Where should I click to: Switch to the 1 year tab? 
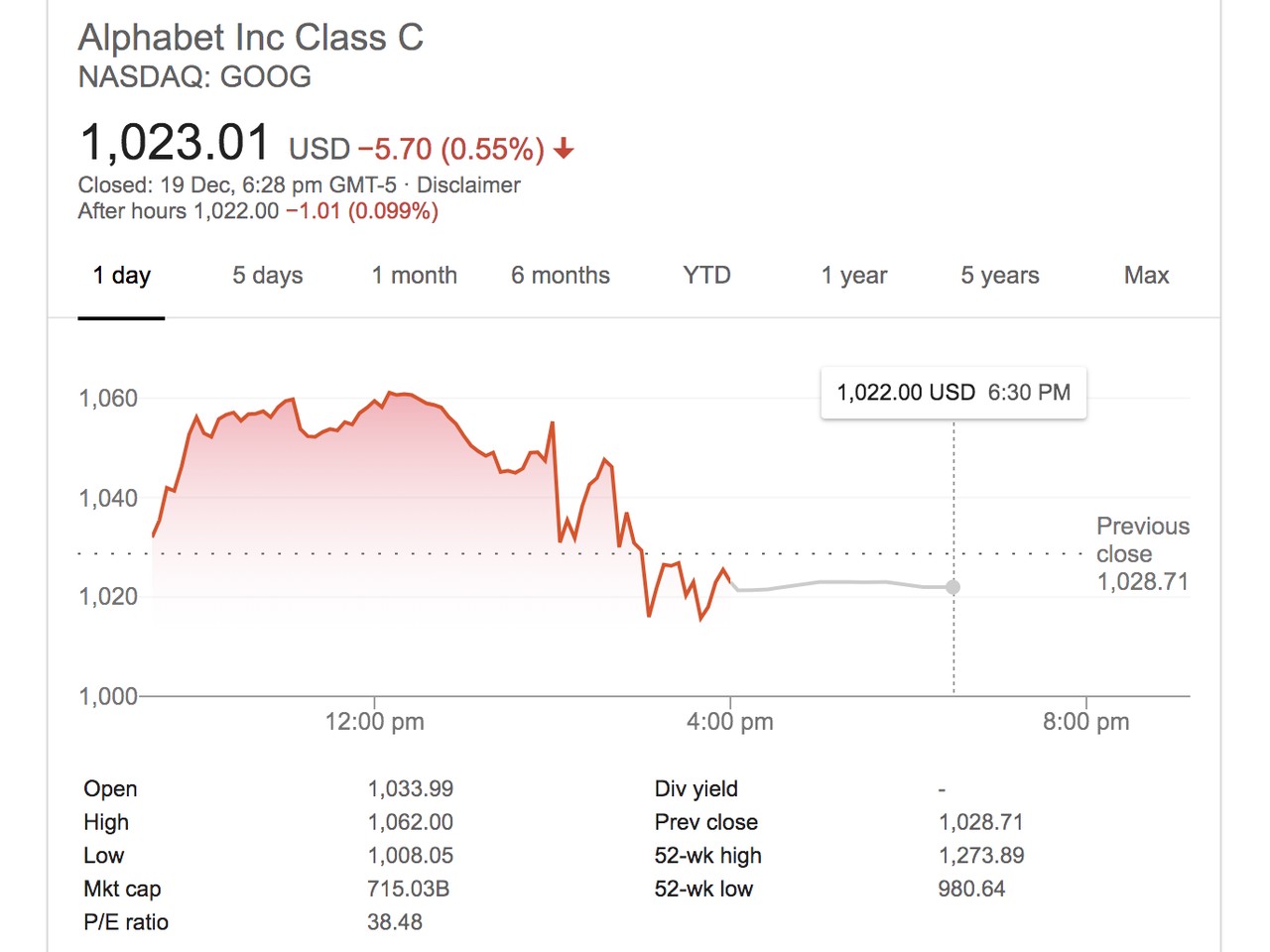(853, 276)
